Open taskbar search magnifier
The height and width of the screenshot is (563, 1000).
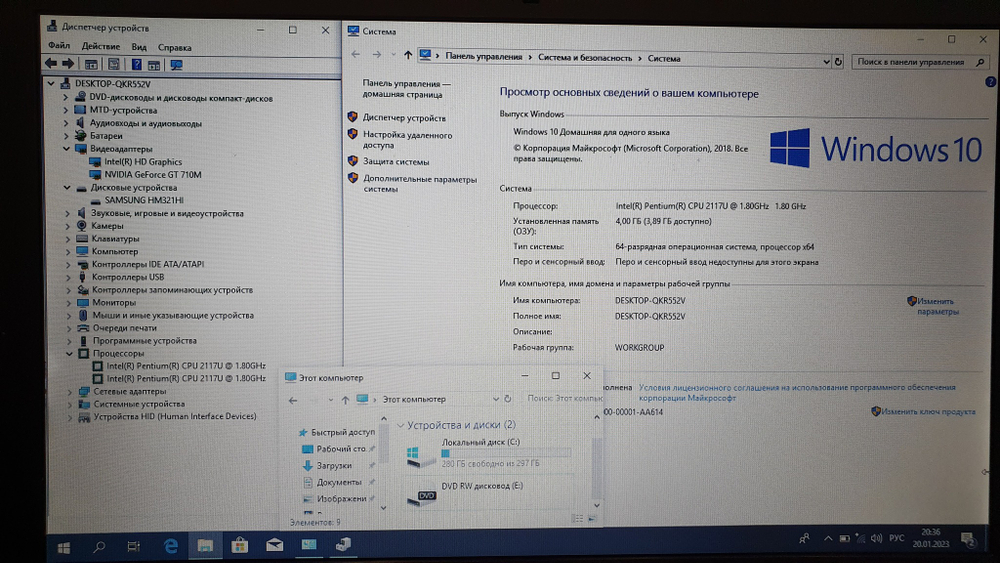99,547
